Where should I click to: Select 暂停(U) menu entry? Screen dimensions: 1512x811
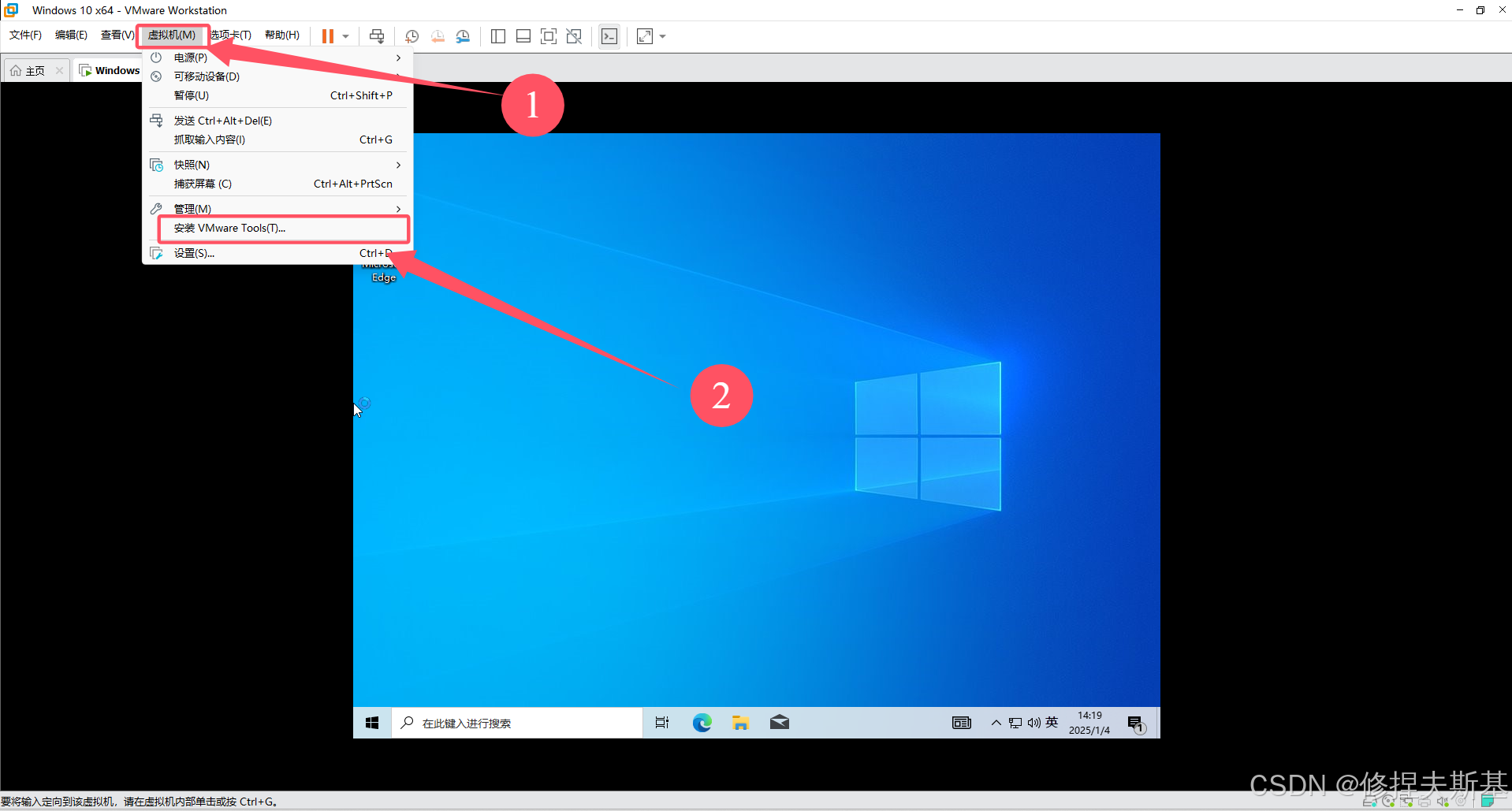pyautogui.click(x=277, y=95)
